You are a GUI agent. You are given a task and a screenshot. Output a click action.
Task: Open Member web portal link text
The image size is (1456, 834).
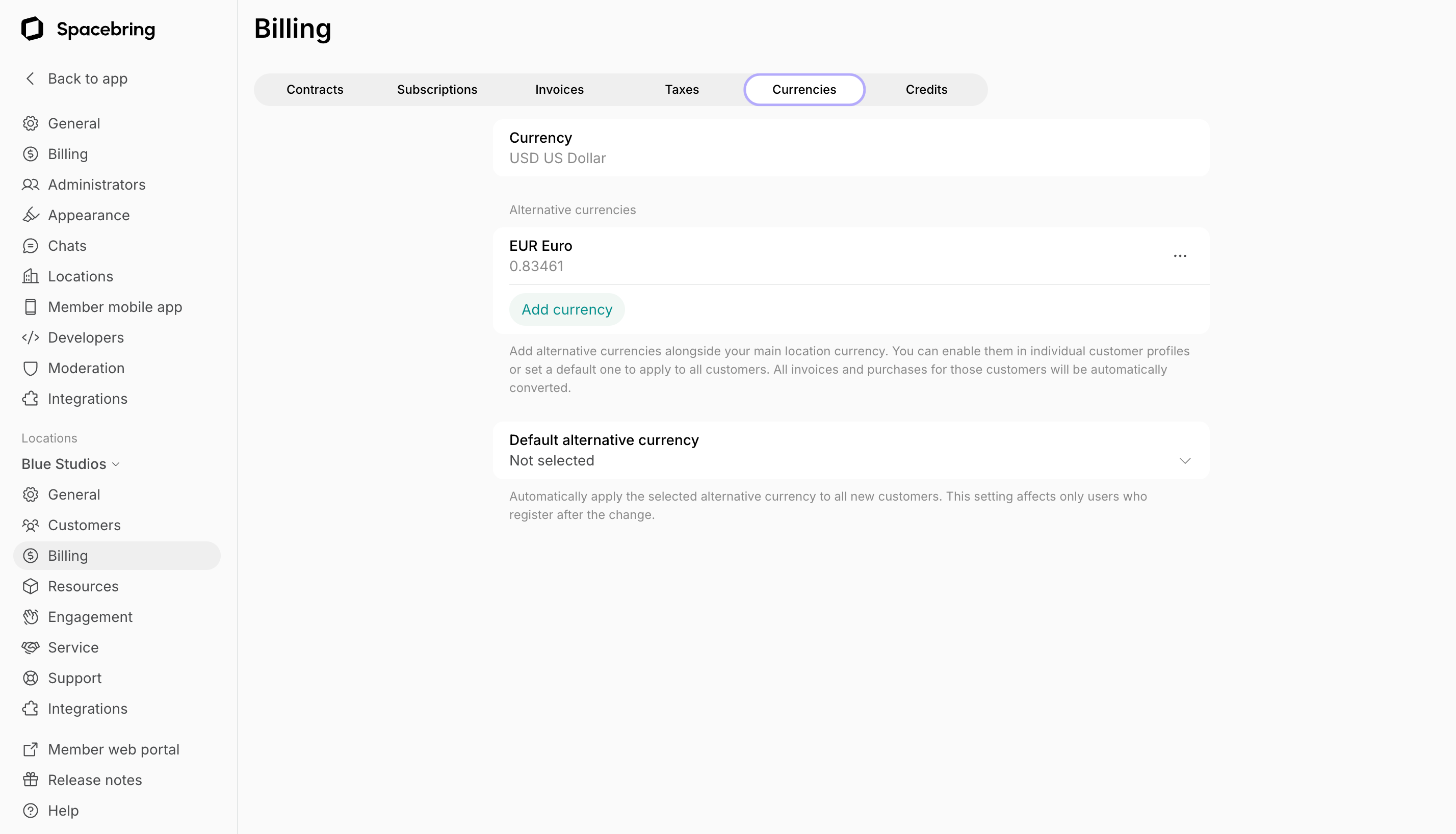113,749
